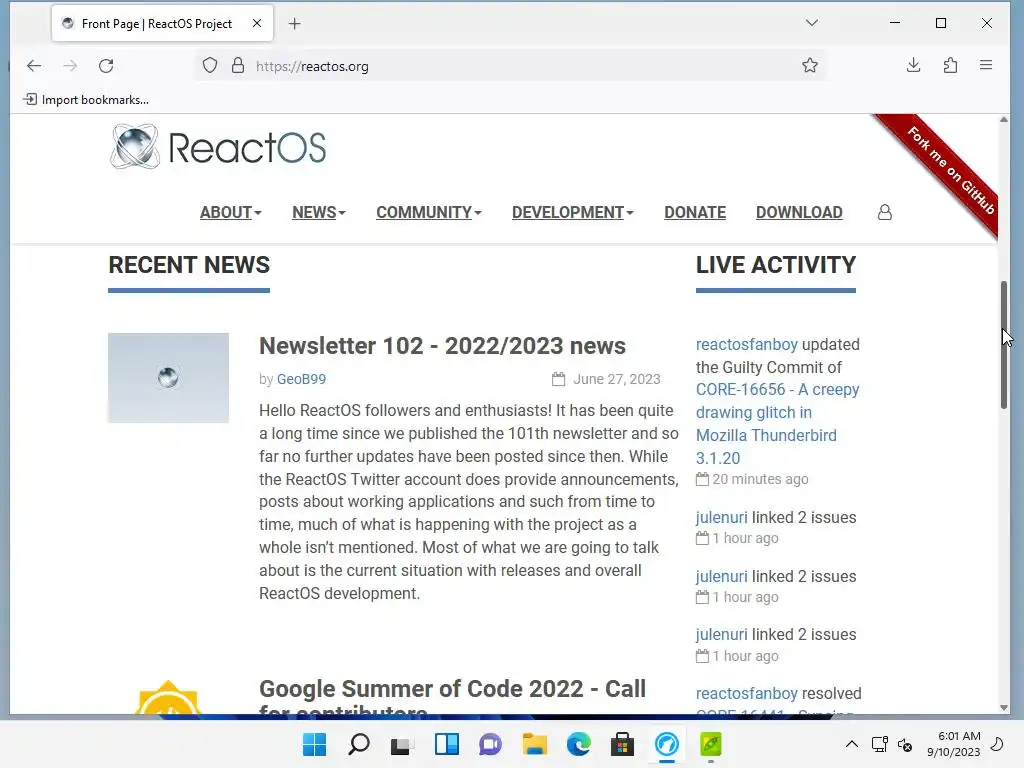Click the 'June 27, 2023' article date
Screen dimensions: 1024x768
point(616,379)
